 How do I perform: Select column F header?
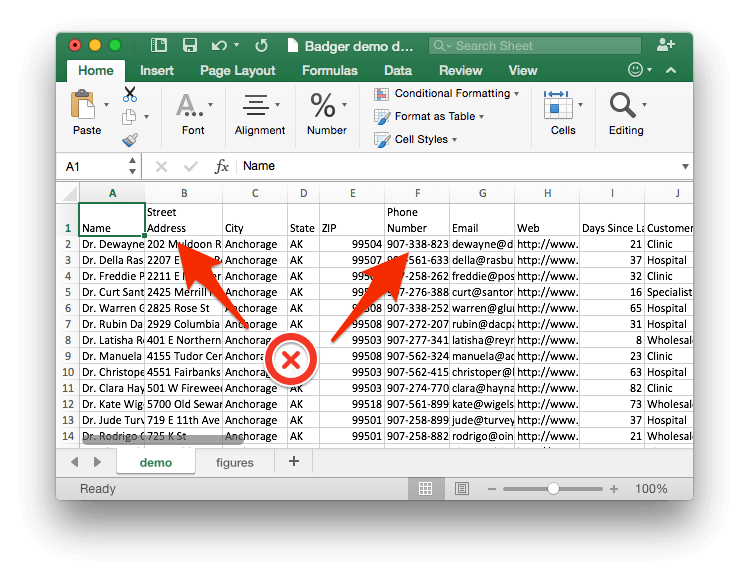(x=417, y=193)
